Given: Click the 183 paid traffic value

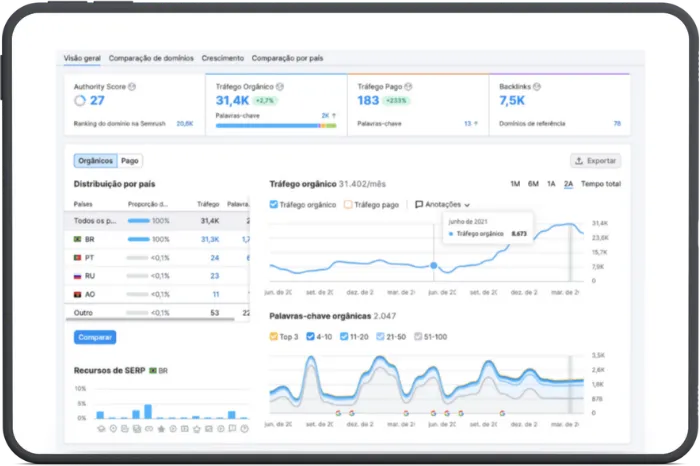Looking at the screenshot, I should [x=368, y=100].
